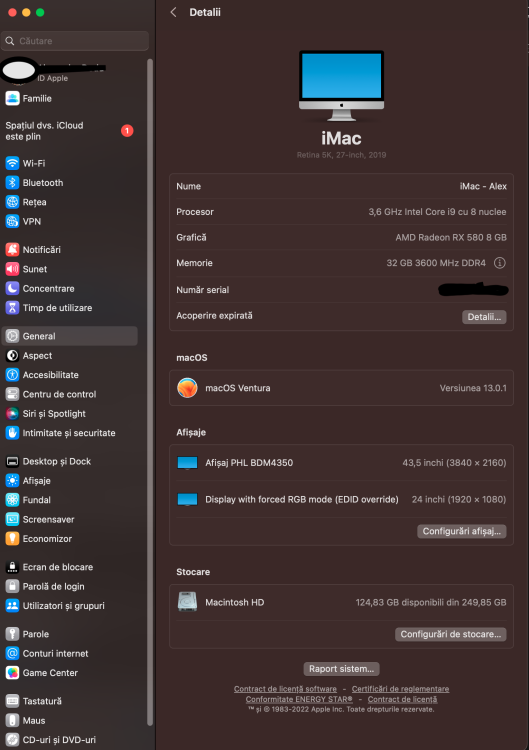Viewport: 529px width, 750px height.
Task: Open the VPN sidebar icon
Action: pos(12,221)
